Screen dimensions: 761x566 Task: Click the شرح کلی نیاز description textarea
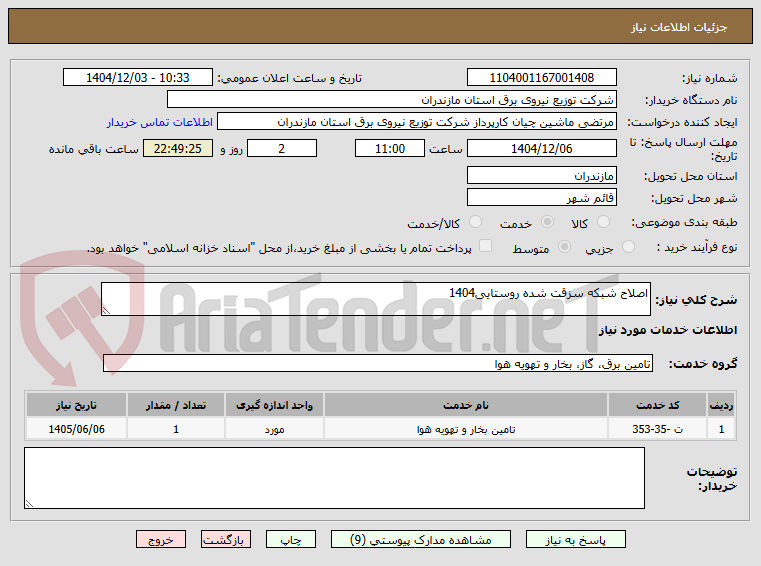(x=376, y=299)
